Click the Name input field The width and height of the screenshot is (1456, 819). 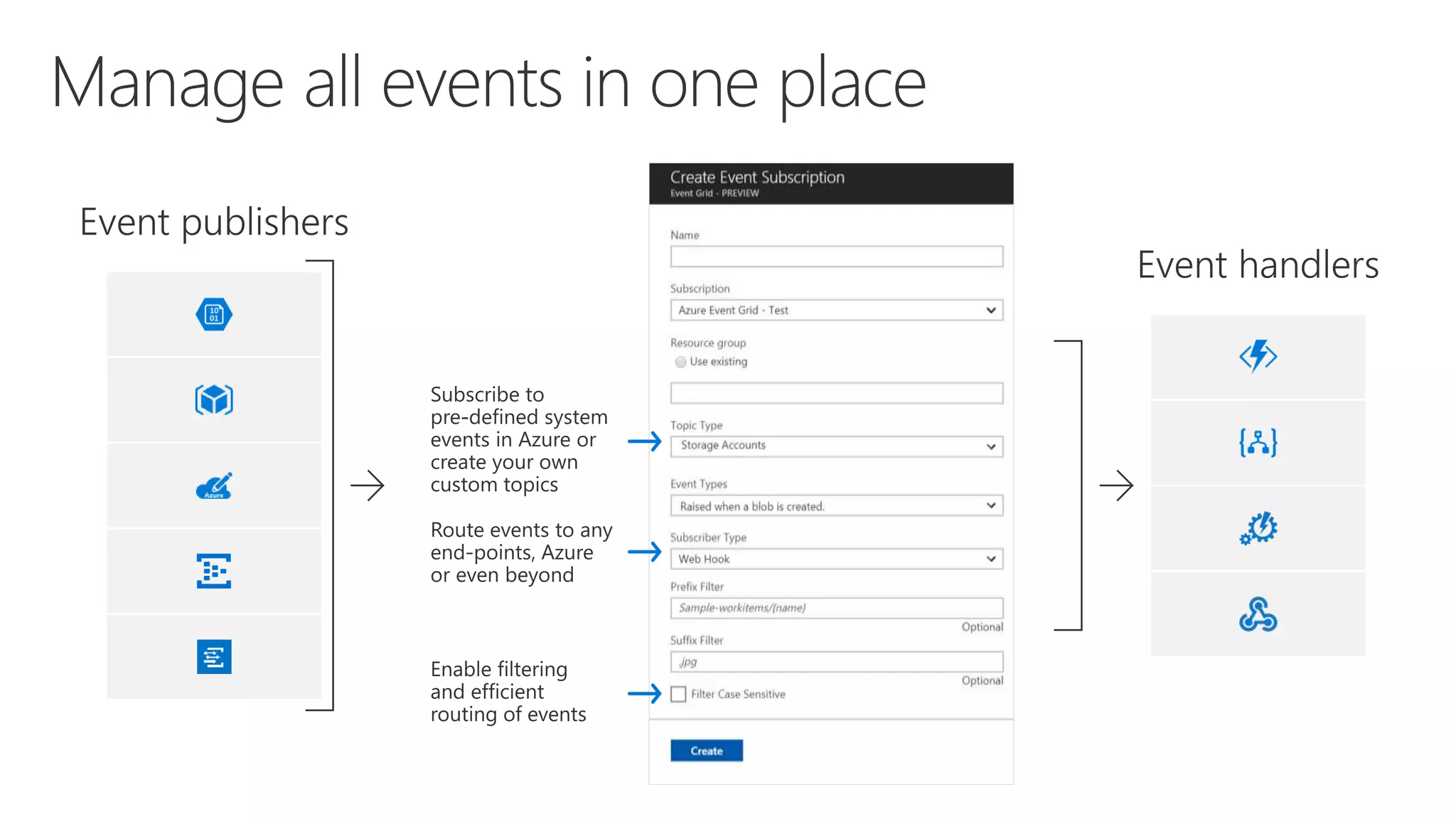point(836,256)
